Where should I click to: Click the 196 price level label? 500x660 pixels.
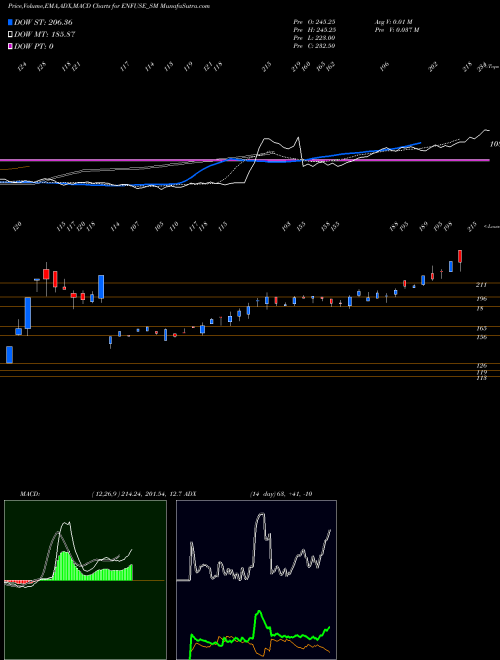click(x=481, y=299)
